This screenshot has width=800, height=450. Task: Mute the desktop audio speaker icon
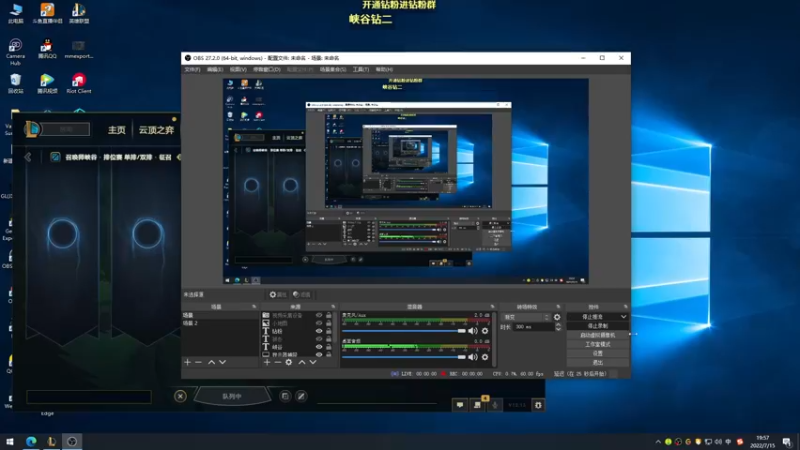(473, 357)
